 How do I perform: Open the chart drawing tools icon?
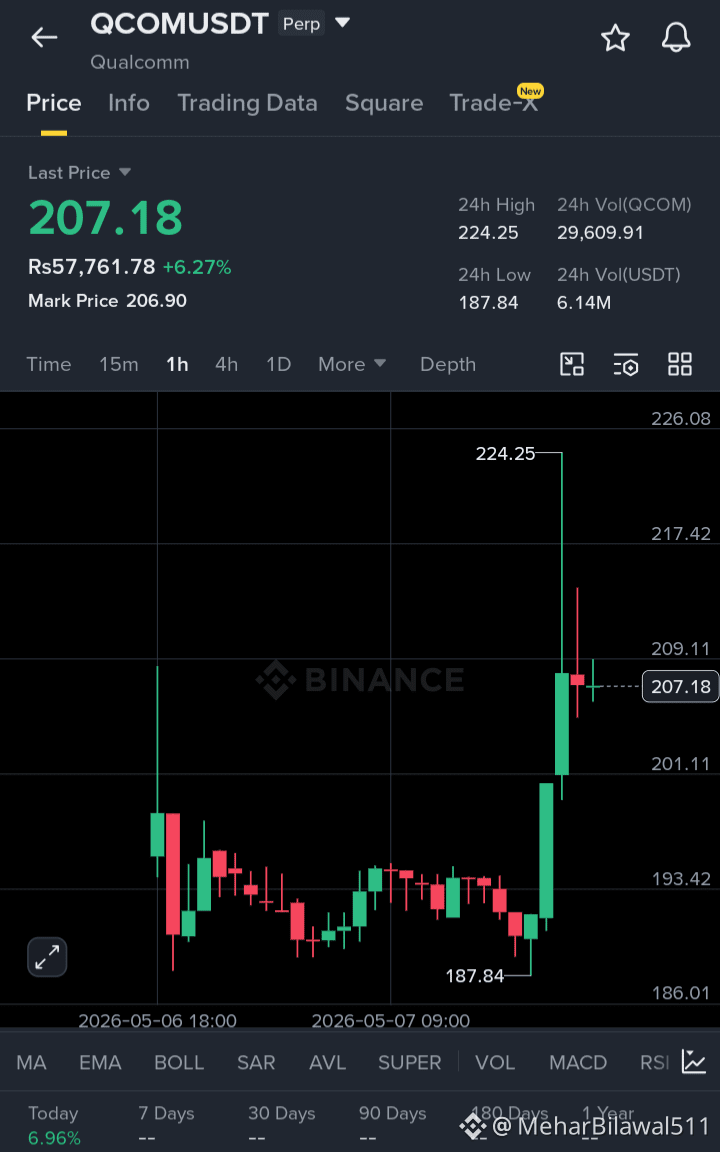point(572,364)
